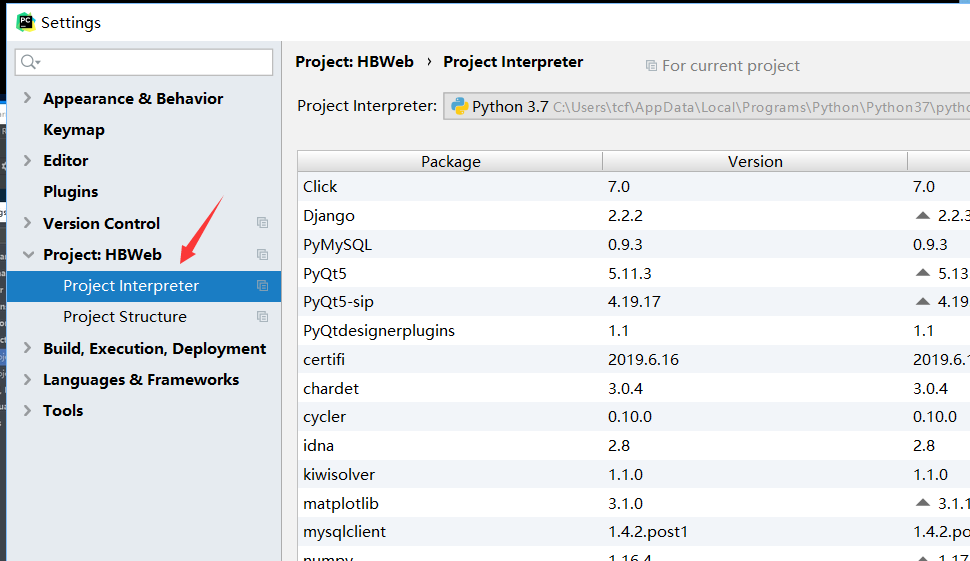Expand the Languages & Frameworks section
This screenshot has height=561, width=970.
27,379
